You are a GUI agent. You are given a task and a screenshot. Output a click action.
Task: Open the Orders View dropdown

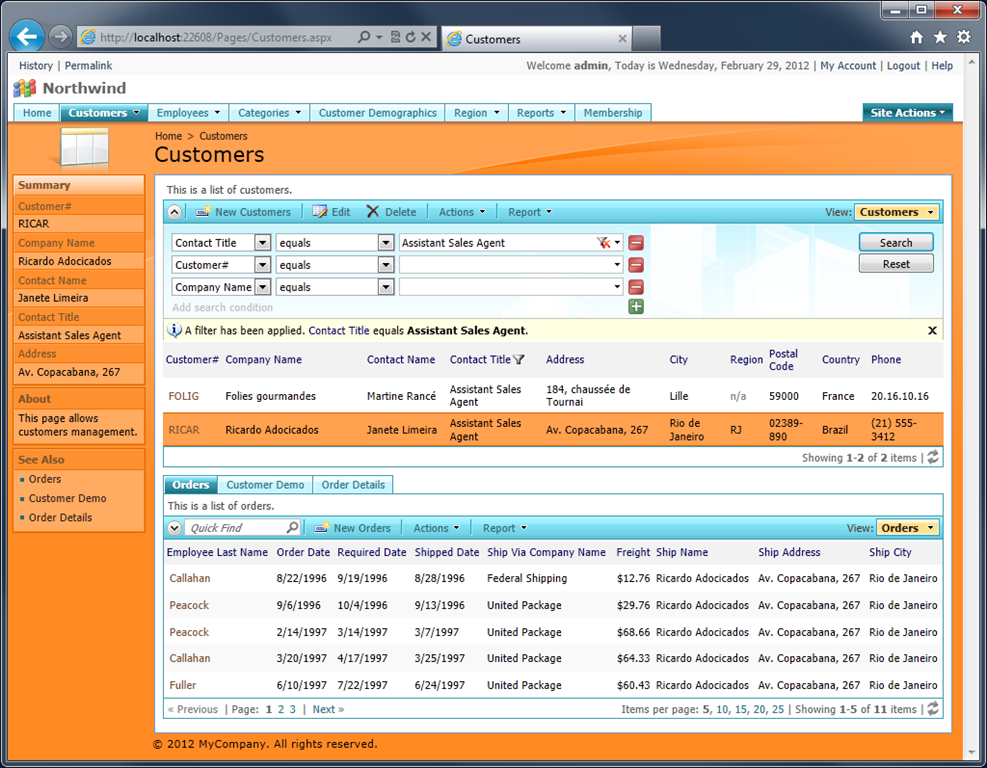pyautogui.click(x=907, y=528)
